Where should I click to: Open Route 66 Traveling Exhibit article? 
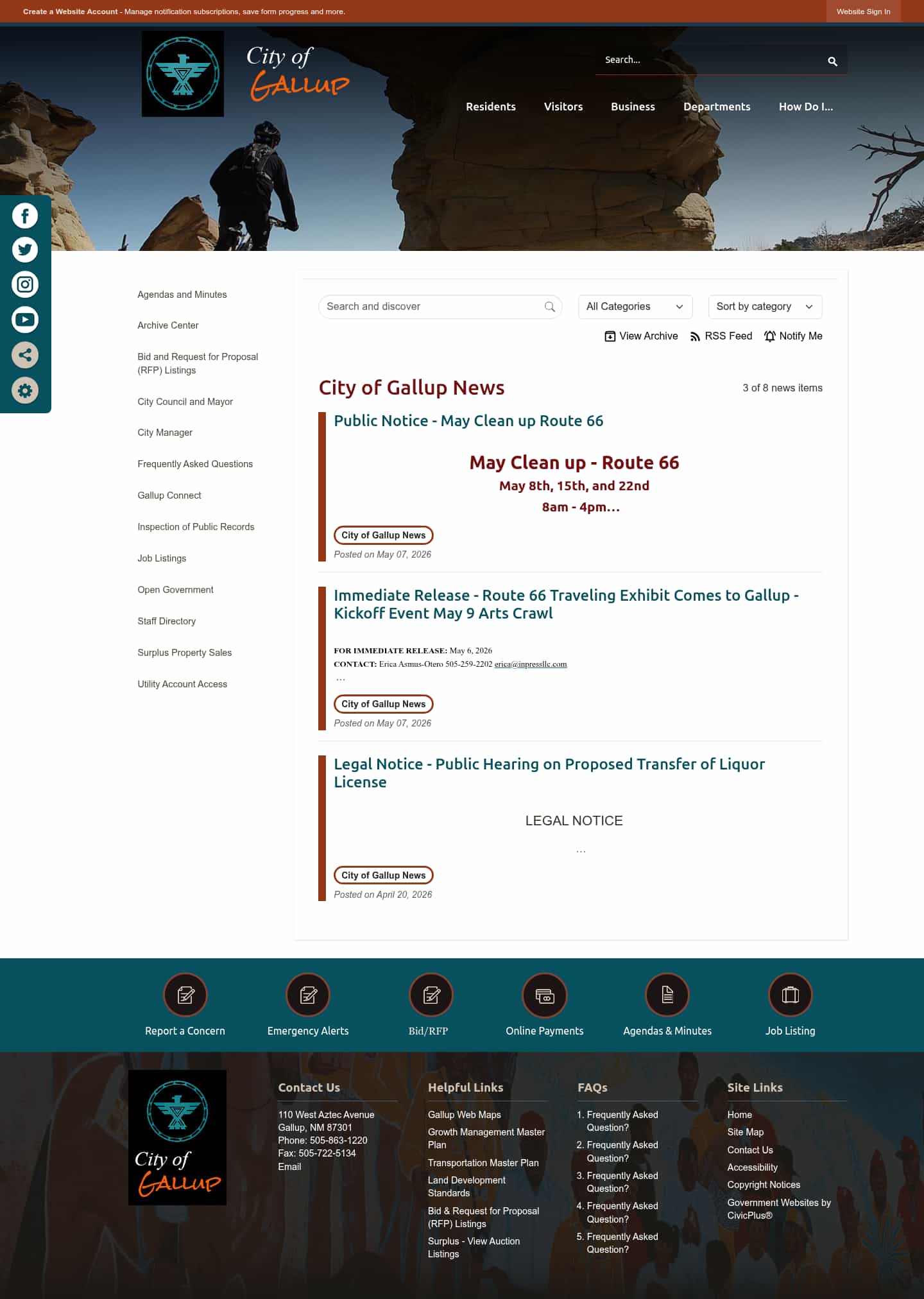pos(566,605)
